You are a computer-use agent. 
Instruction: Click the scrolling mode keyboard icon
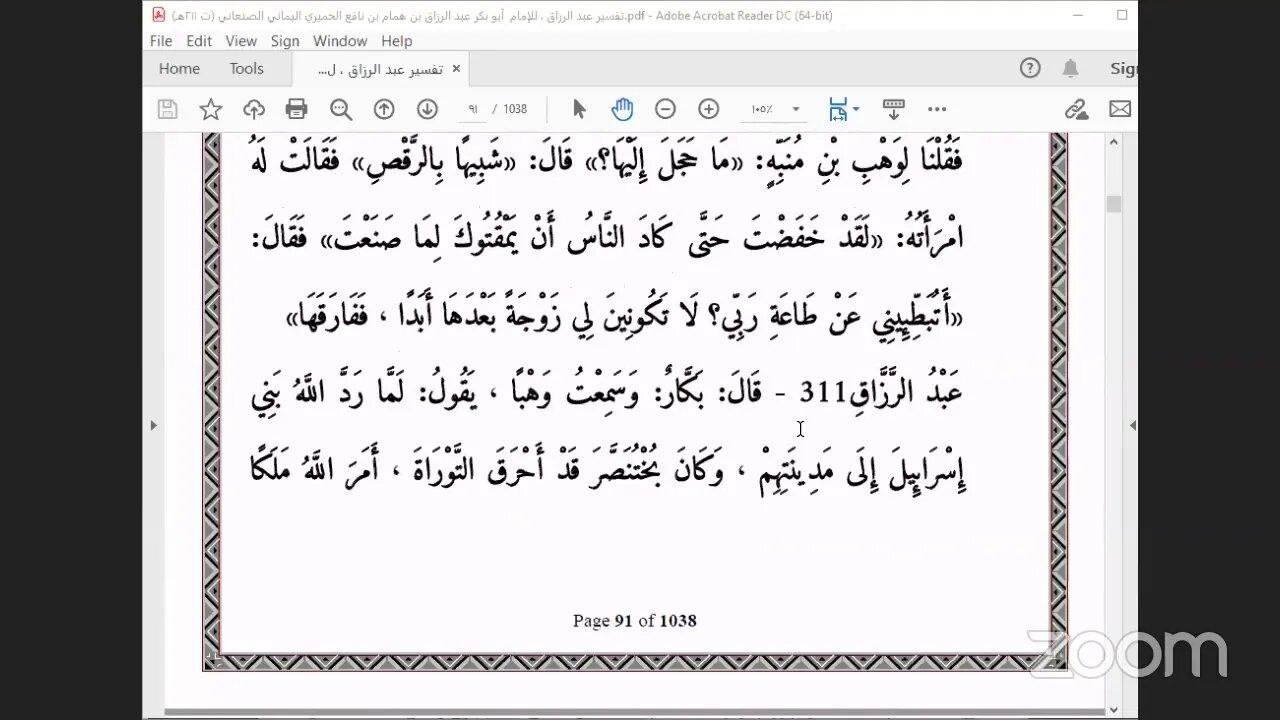(x=894, y=110)
